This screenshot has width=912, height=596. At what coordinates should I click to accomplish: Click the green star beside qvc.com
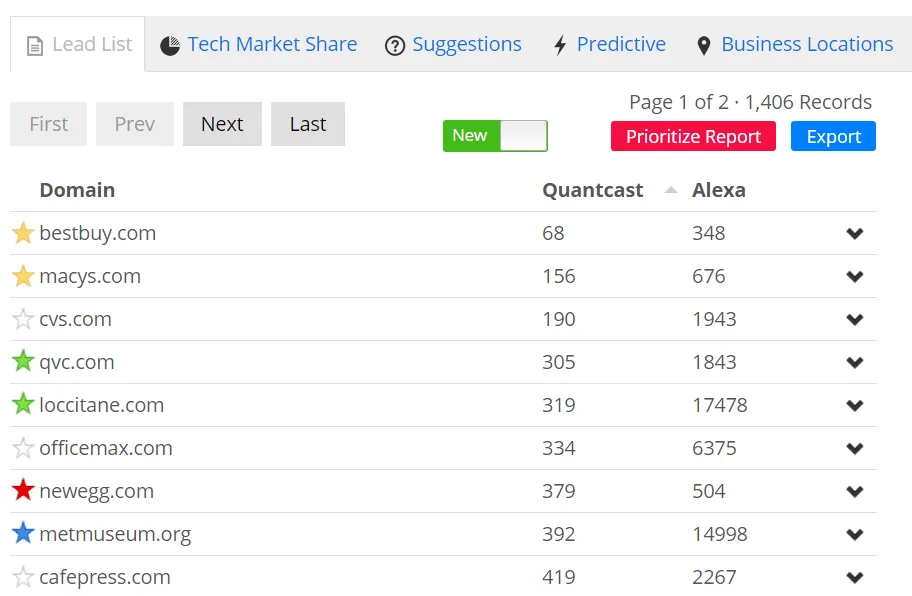pos(23,362)
